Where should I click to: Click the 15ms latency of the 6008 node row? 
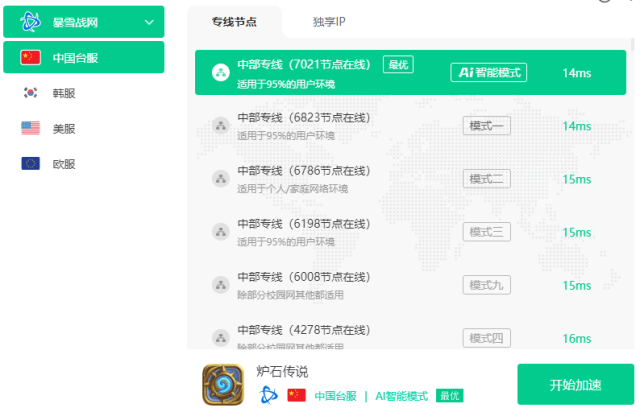tap(576, 285)
